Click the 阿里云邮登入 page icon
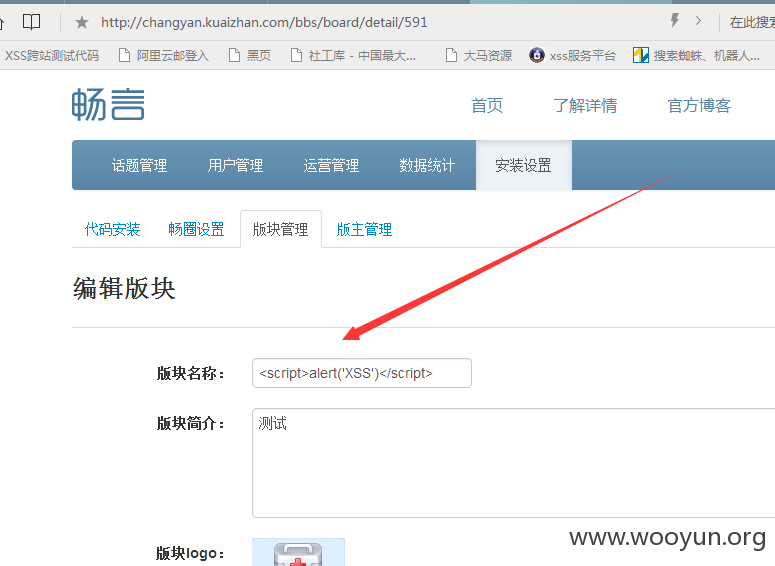The height and width of the screenshot is (566, 775). 125,55
